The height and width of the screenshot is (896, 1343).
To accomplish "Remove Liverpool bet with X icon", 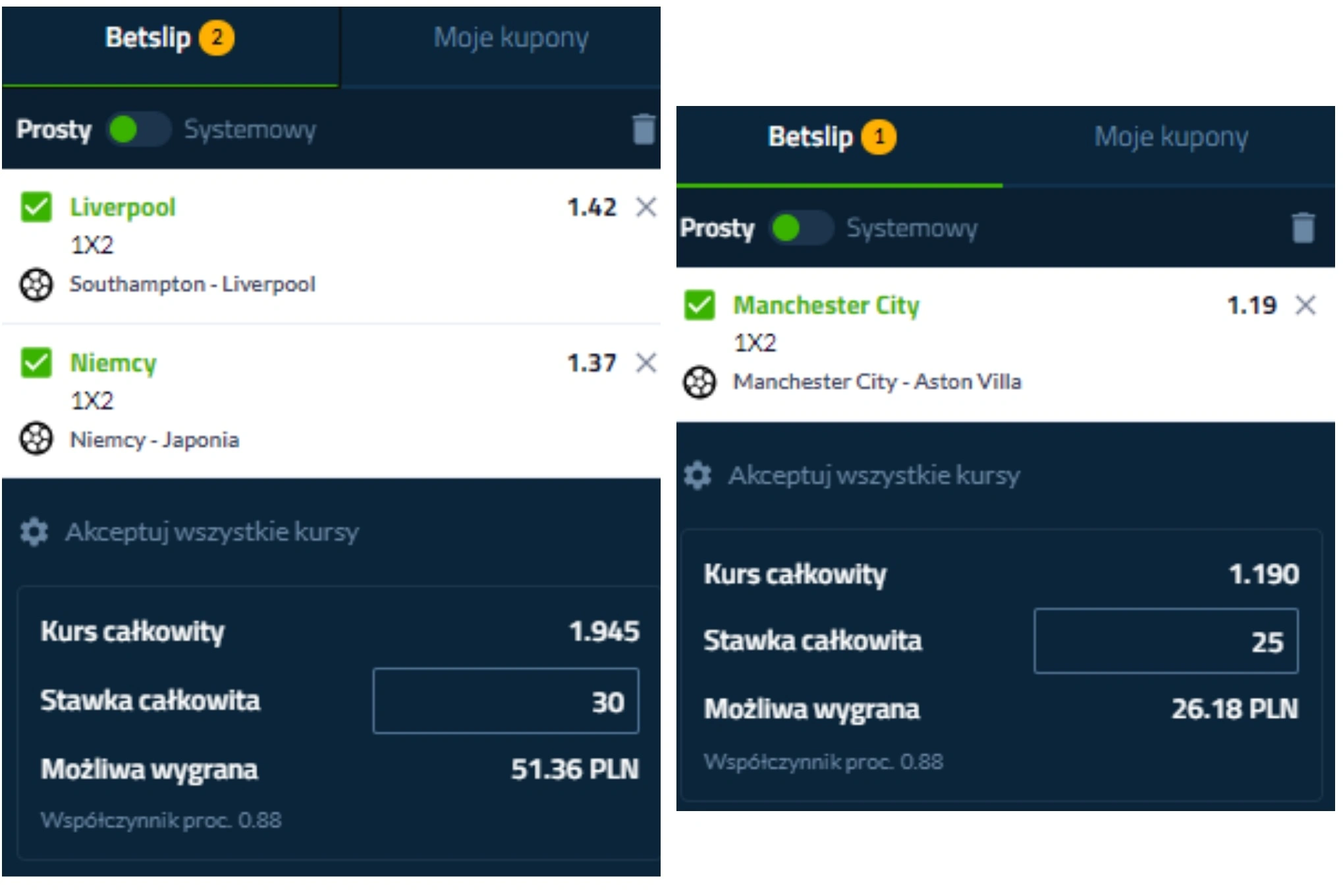I will 646,207.
